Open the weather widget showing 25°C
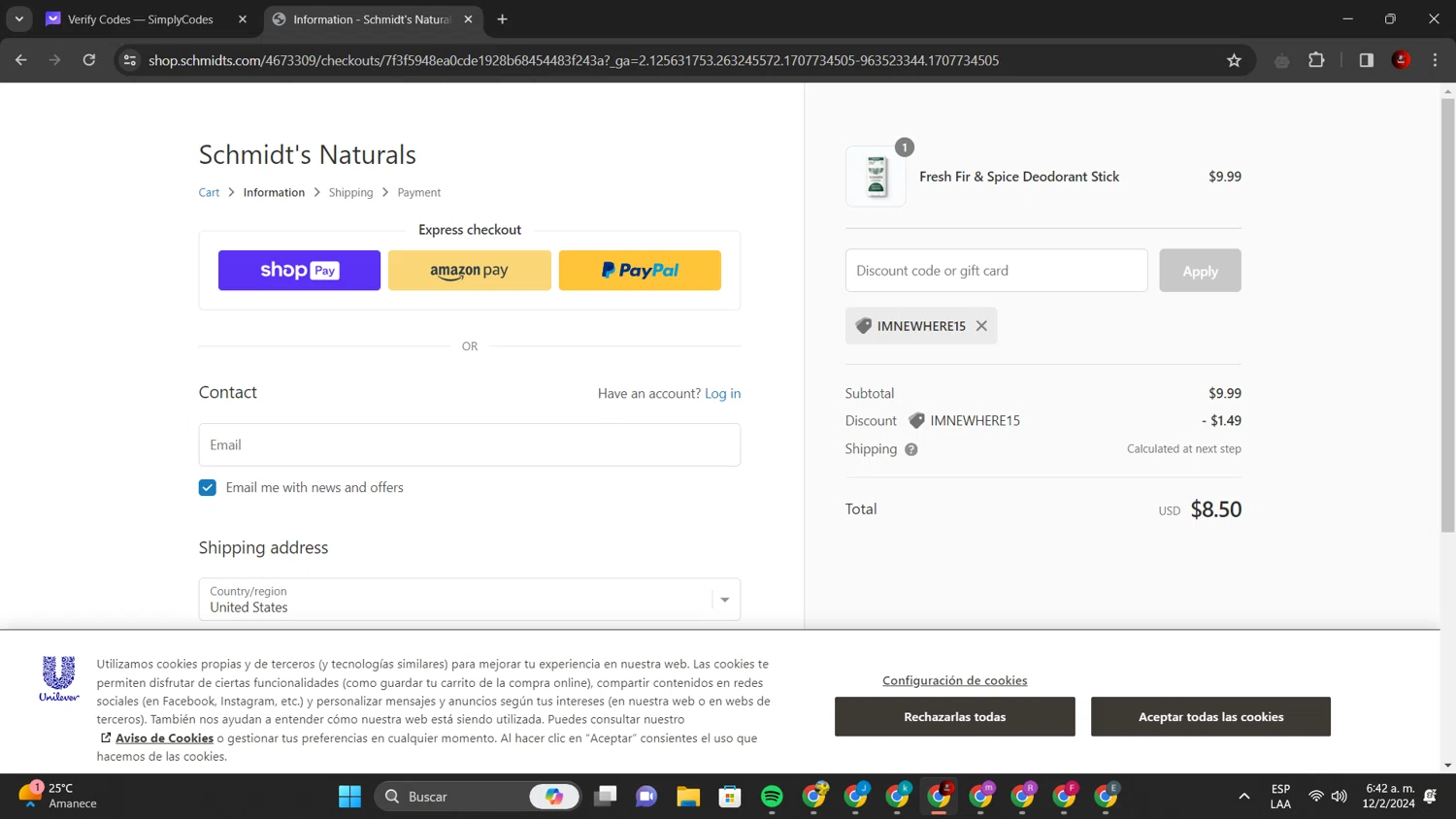 pyautogui.click(x=58, y=796)
